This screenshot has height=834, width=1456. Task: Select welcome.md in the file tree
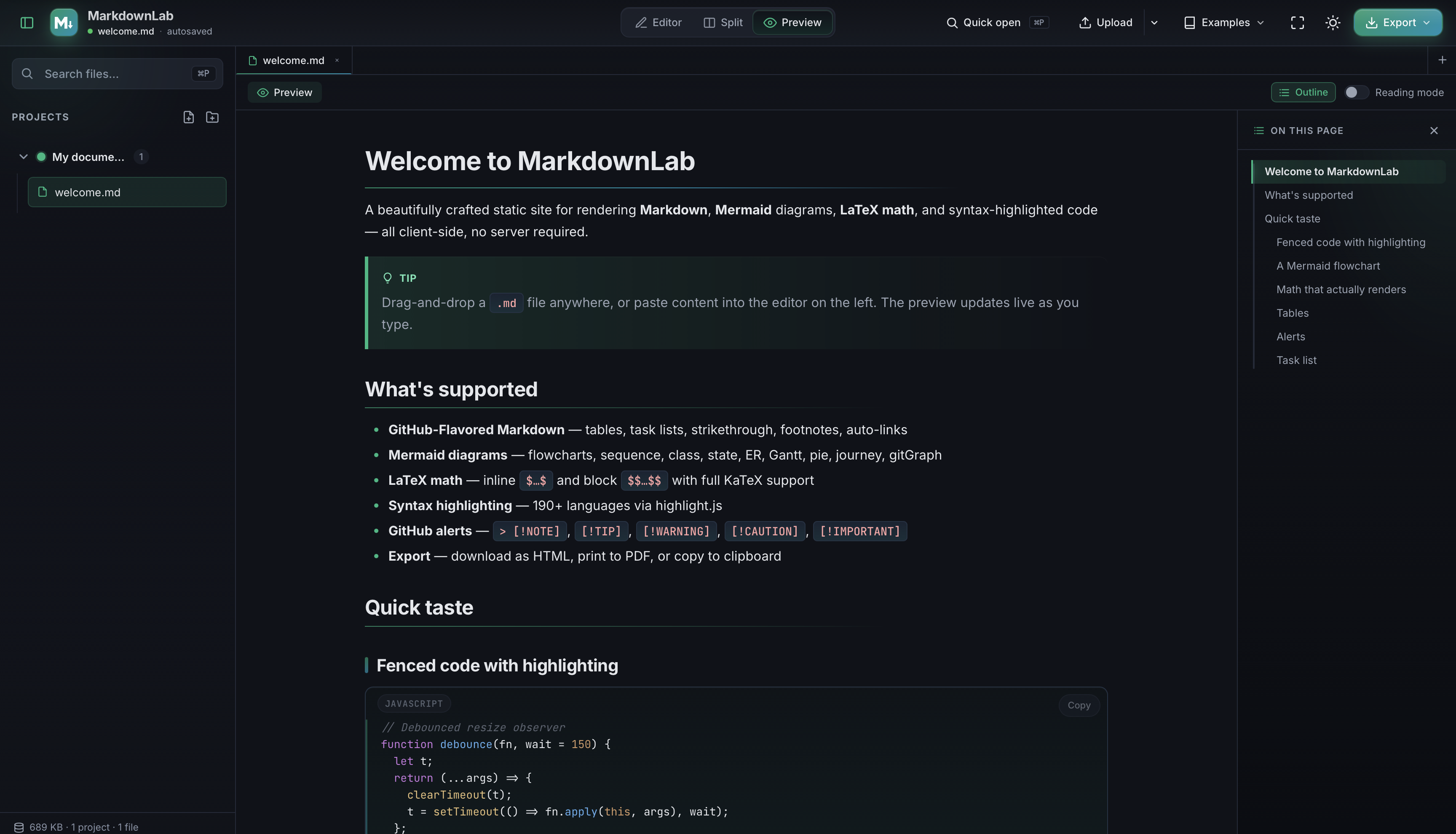click(127, 192)
